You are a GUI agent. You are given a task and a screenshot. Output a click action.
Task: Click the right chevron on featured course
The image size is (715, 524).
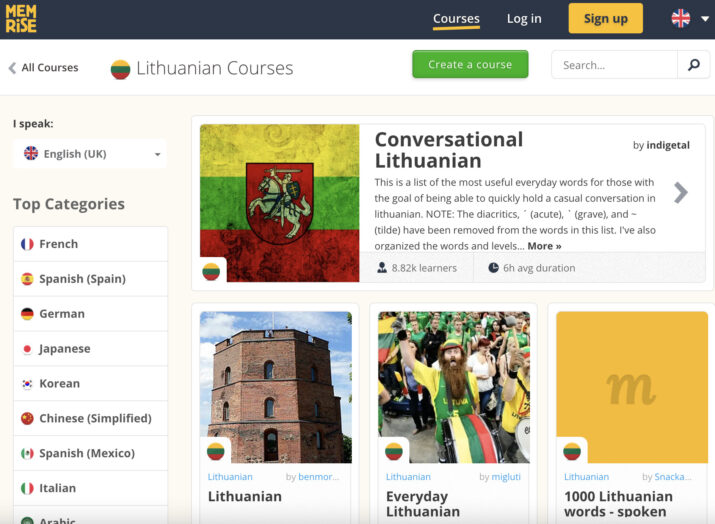click(x=680, y=192)
